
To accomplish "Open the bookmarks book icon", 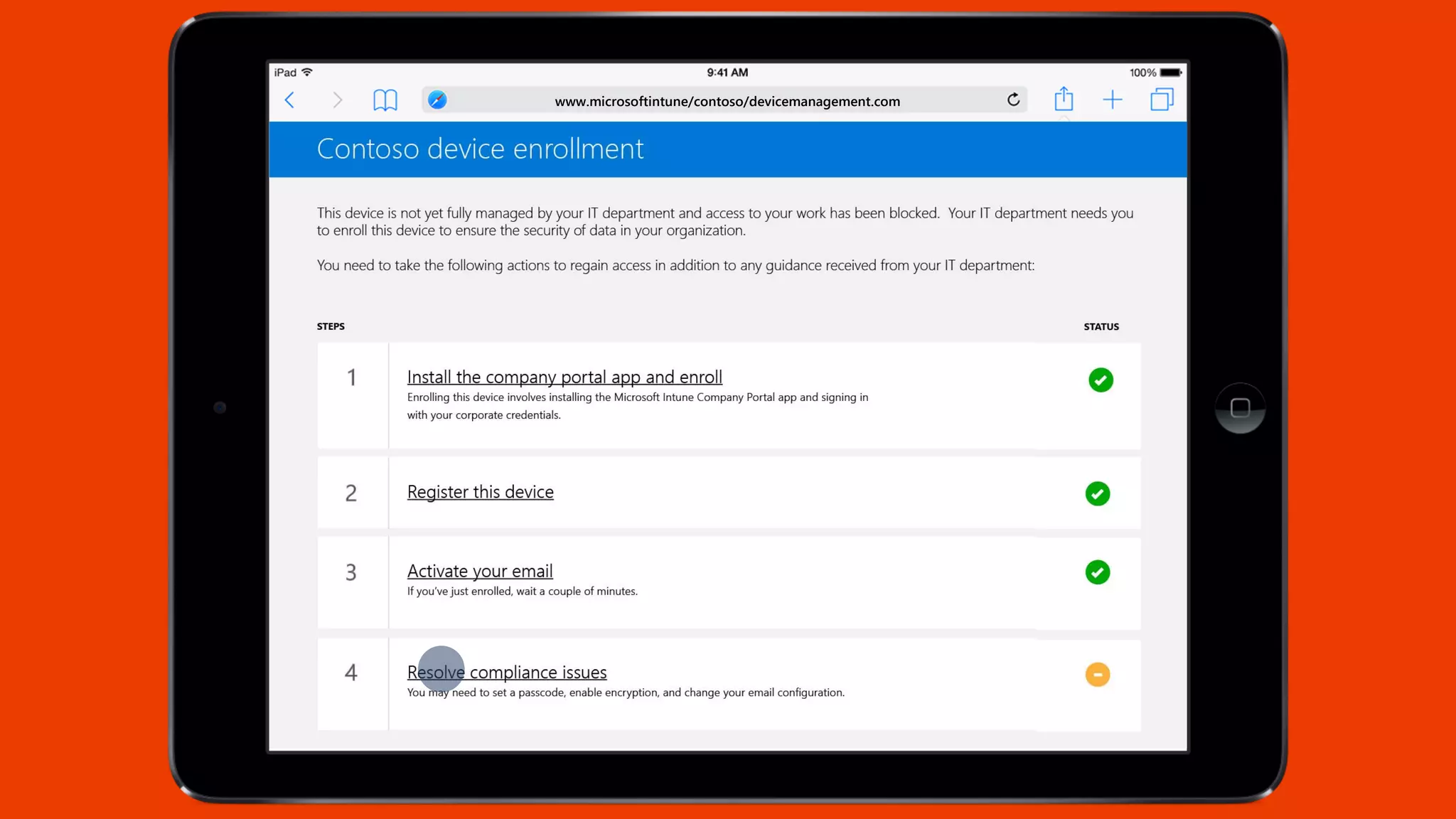I will (x=385, y=100).
